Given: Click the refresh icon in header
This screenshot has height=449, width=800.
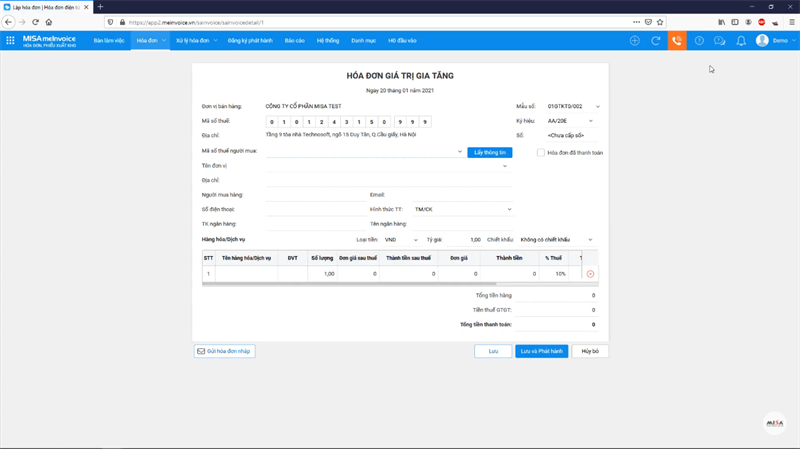Looking at the screenshot, I should click(x=656, y=41).
